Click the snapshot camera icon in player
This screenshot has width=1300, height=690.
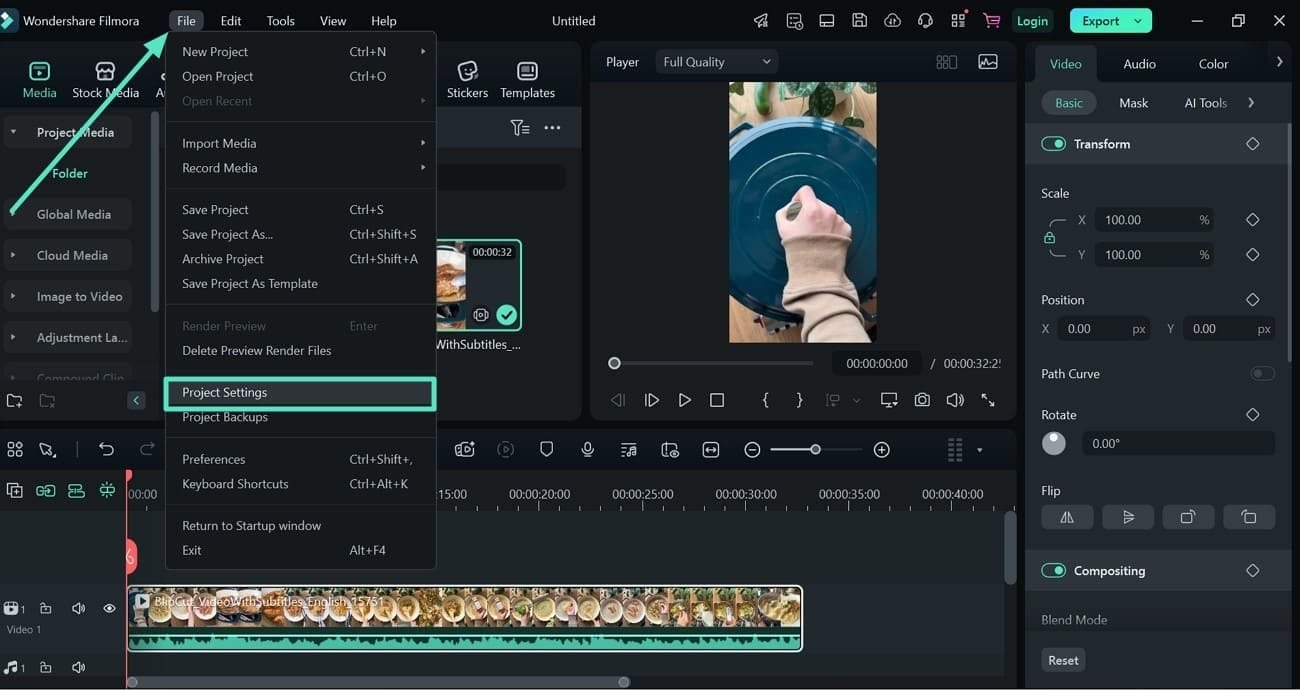[922, 400]
